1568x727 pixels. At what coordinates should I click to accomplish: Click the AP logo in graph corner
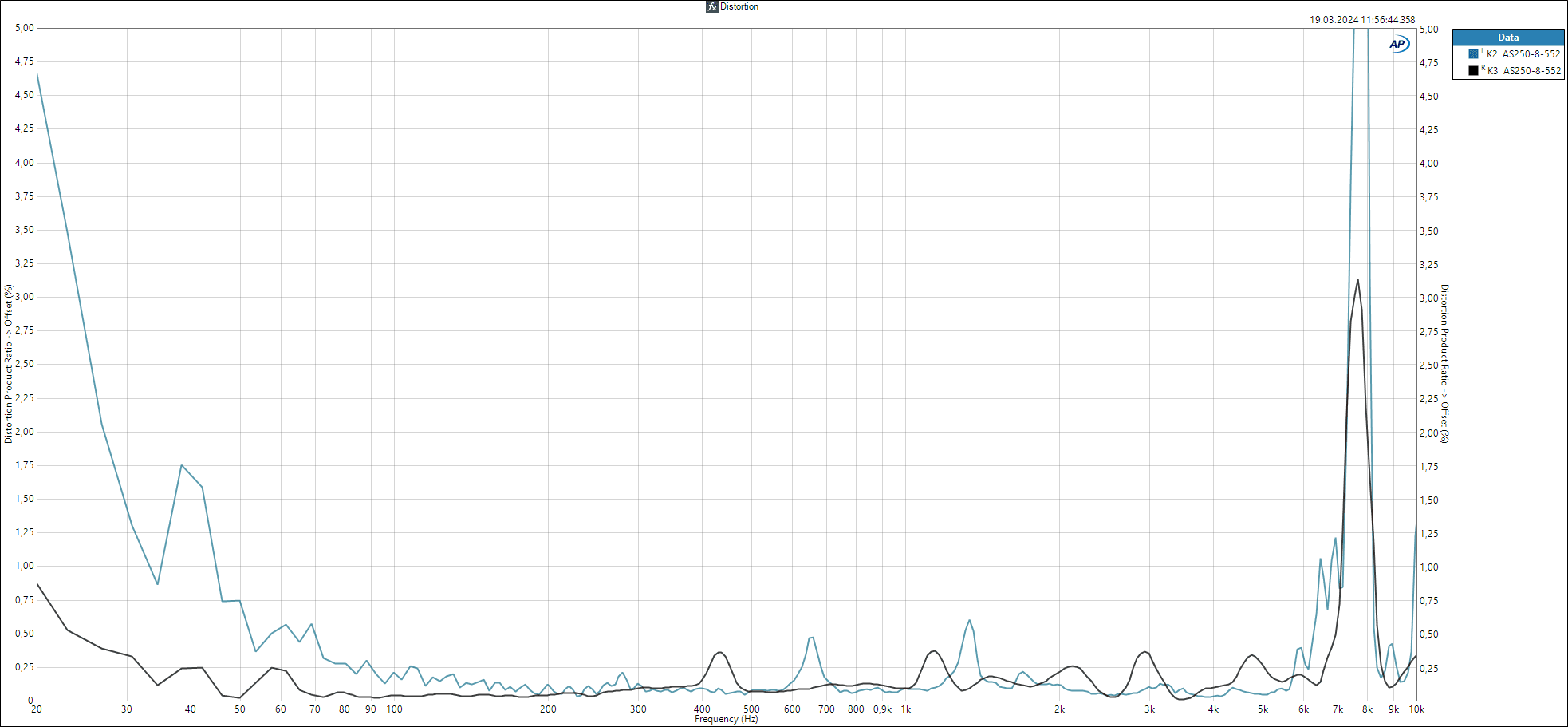[1398, 44]
